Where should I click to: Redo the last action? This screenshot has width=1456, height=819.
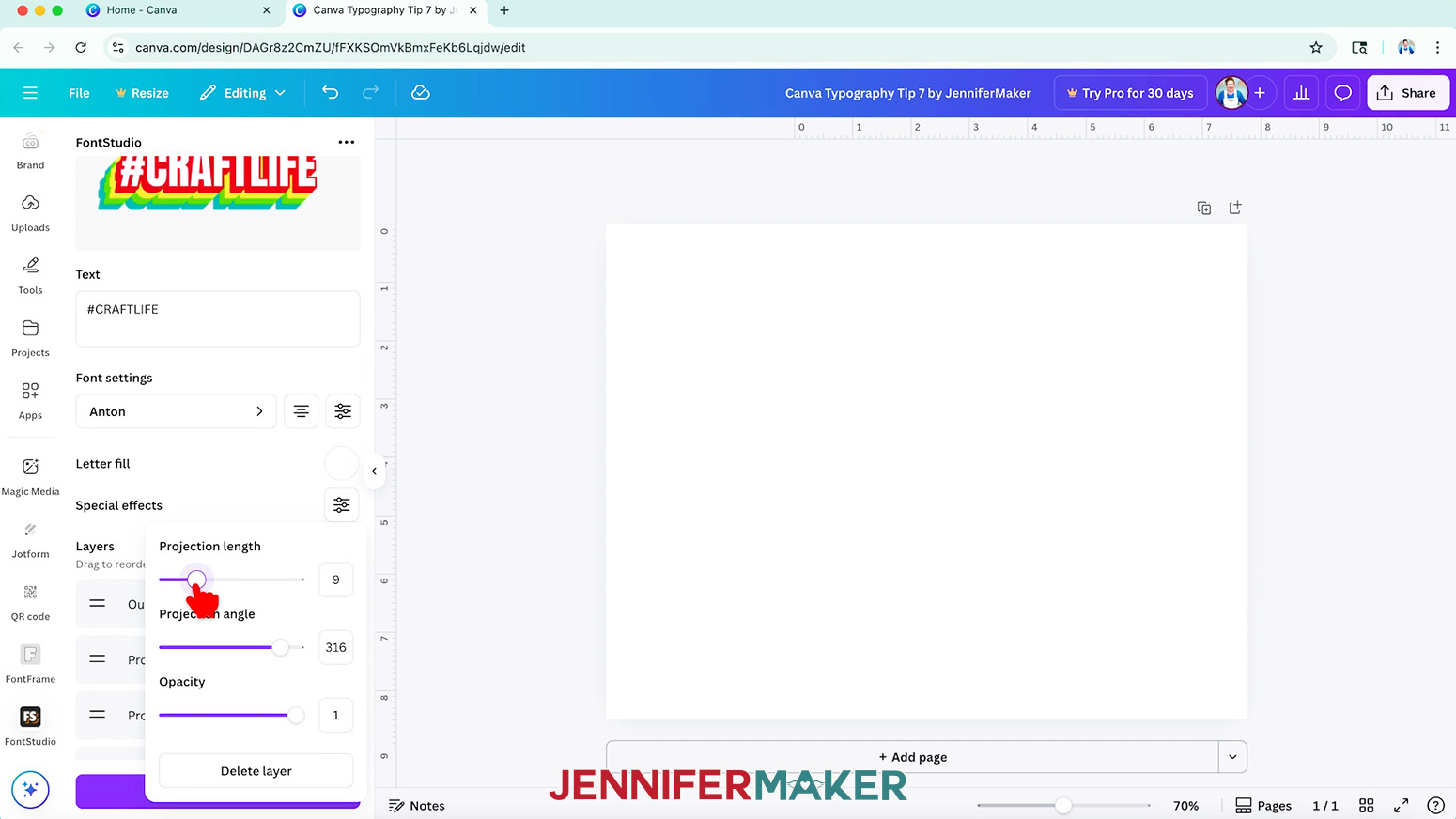370,92
